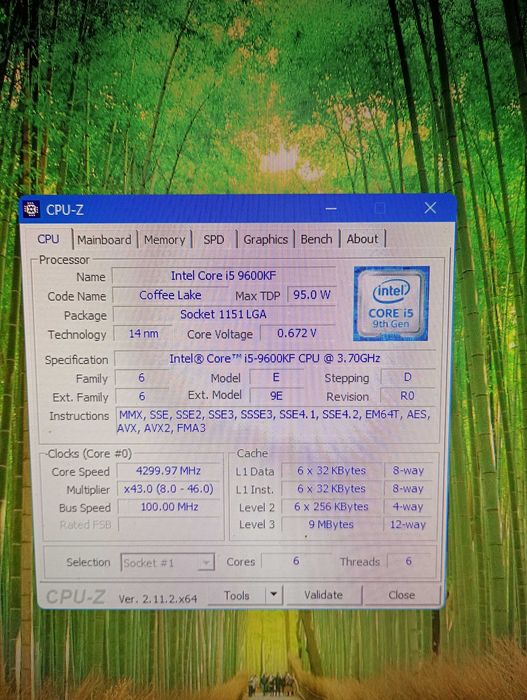Screen dimensions: 527x700
Task: Click the Level 3 9 MBytes value
Action: coord(331,525)
